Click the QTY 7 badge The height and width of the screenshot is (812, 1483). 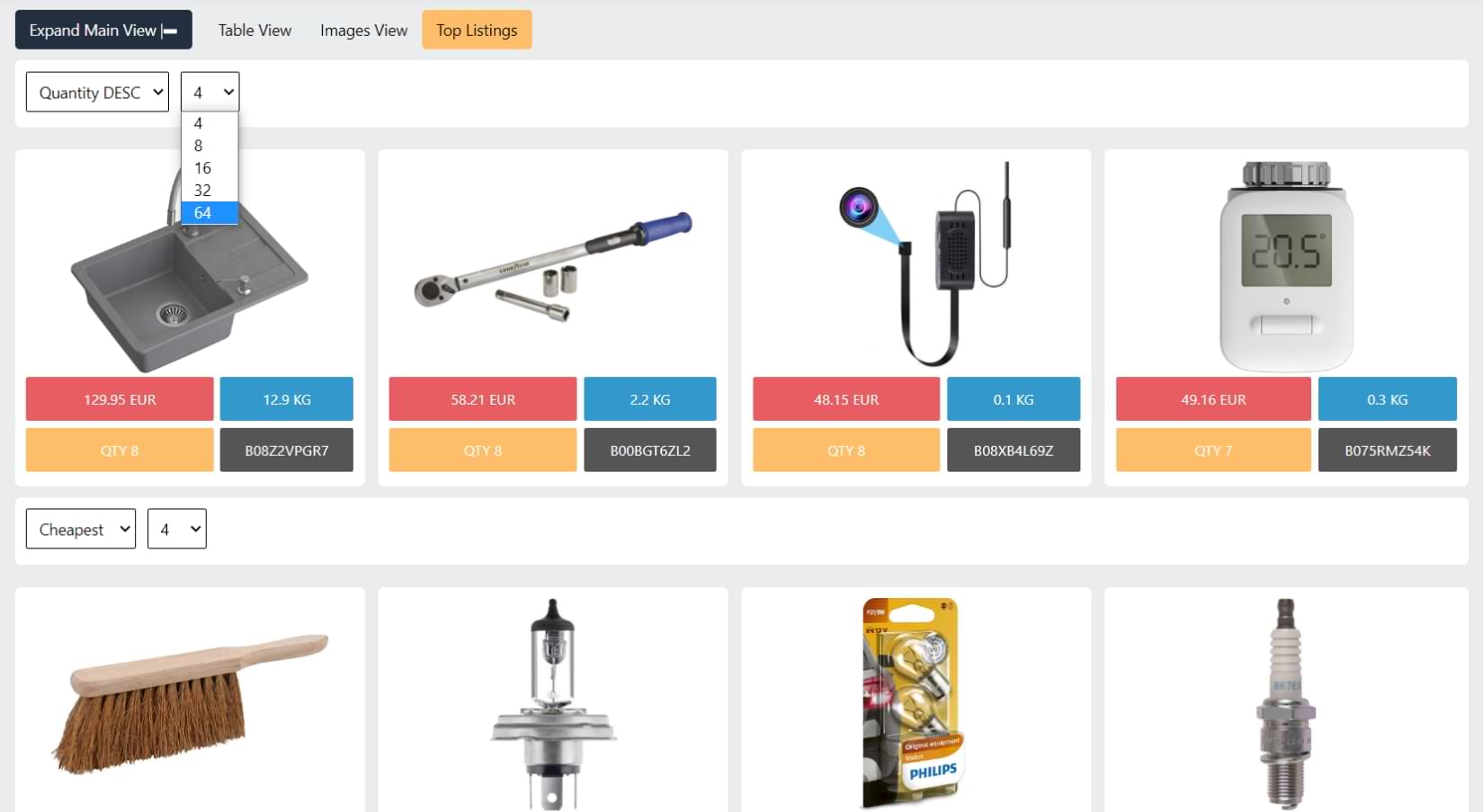click(1213, 450)
